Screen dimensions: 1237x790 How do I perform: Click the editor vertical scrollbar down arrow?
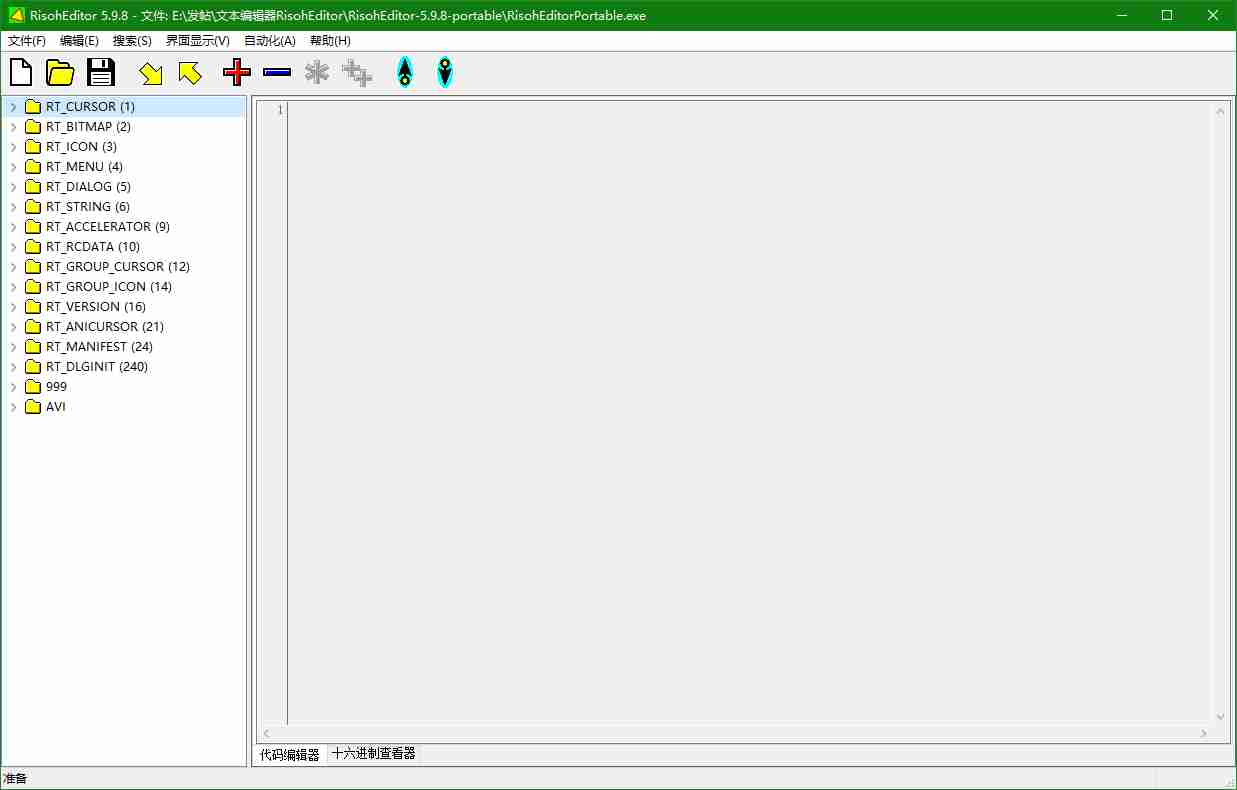[1220, 716]
